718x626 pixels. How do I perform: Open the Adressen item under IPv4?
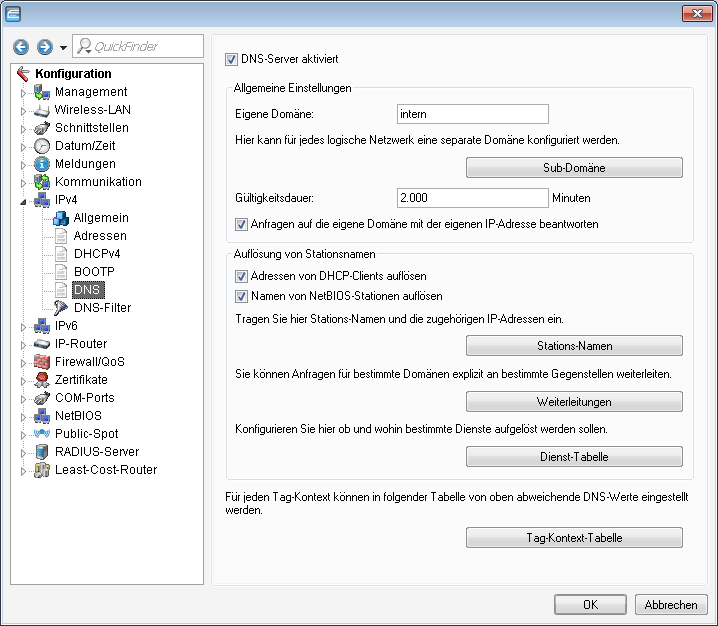pyautogui.click(x=100, y=236)
